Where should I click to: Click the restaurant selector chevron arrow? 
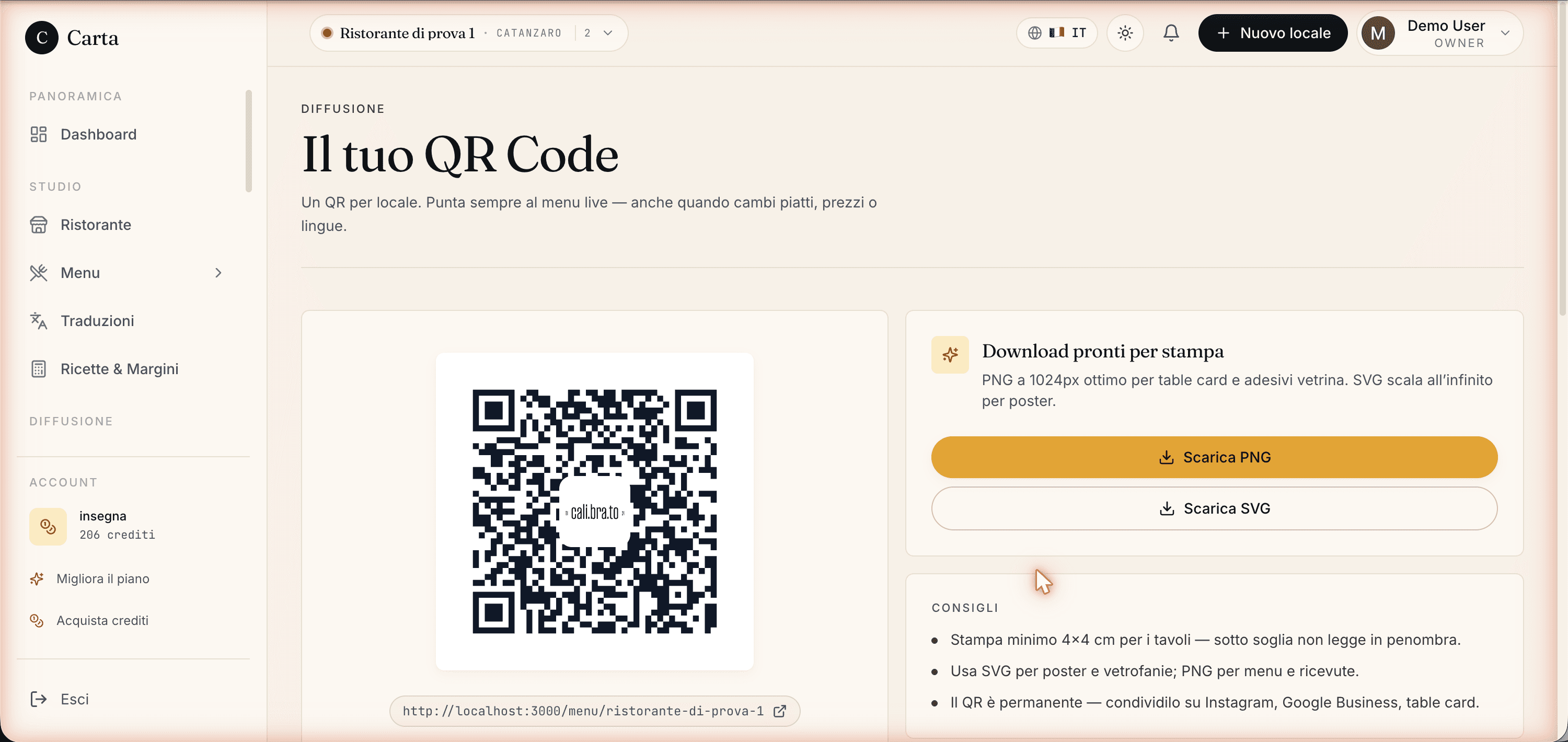[607, 33]
